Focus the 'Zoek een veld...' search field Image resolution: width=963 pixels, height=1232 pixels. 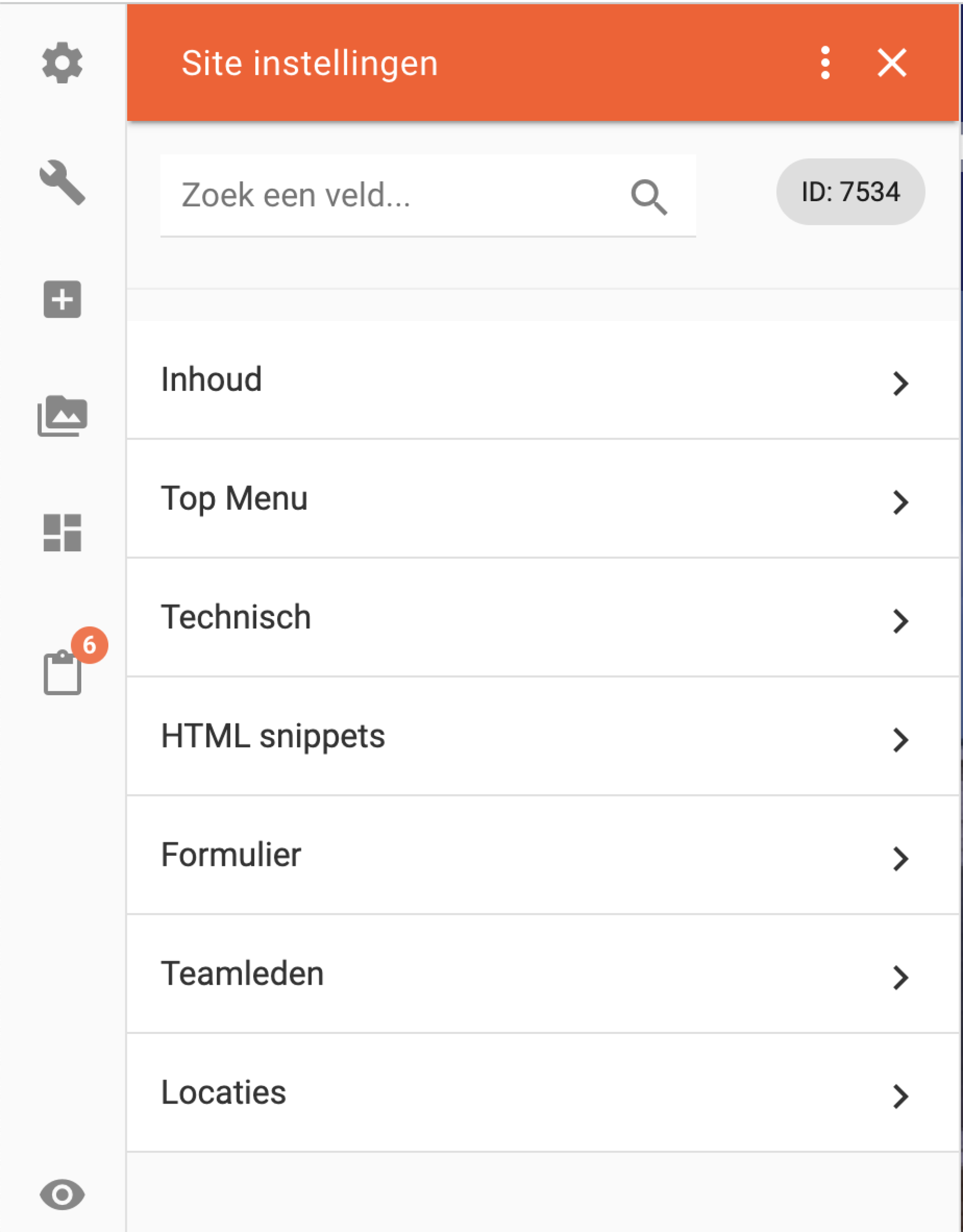[428, 195]
